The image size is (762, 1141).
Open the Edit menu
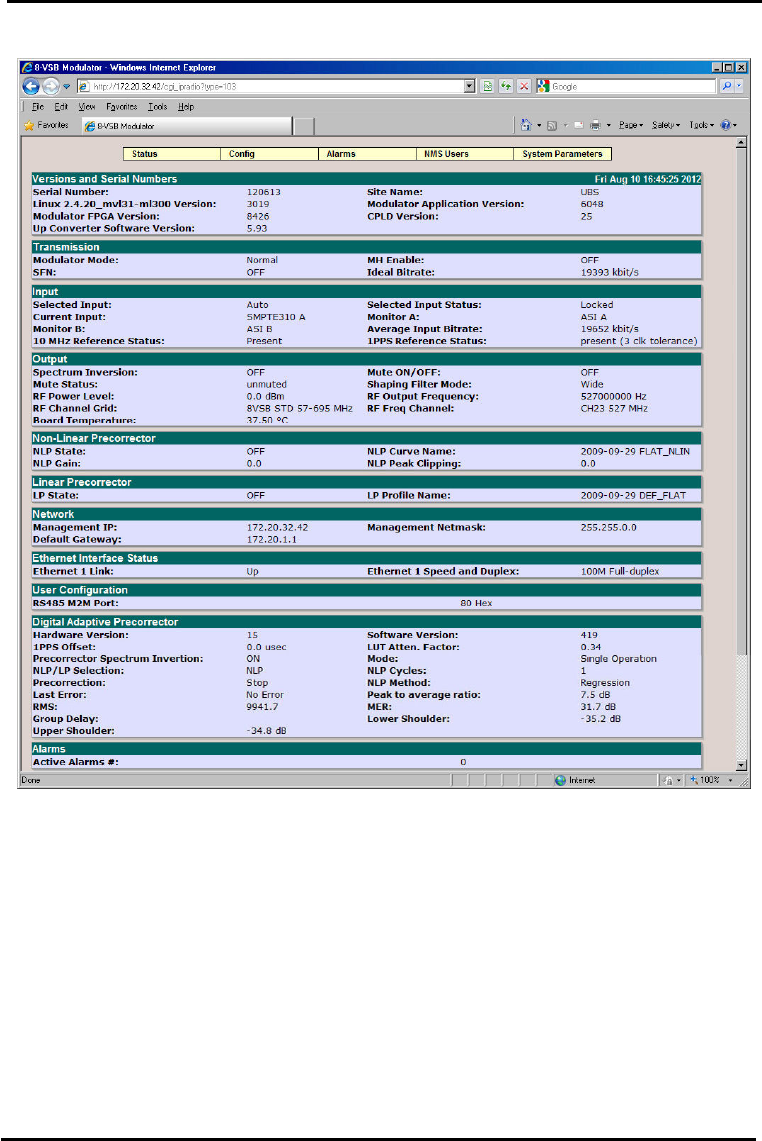pyautogui.click(x=61, y=107)
